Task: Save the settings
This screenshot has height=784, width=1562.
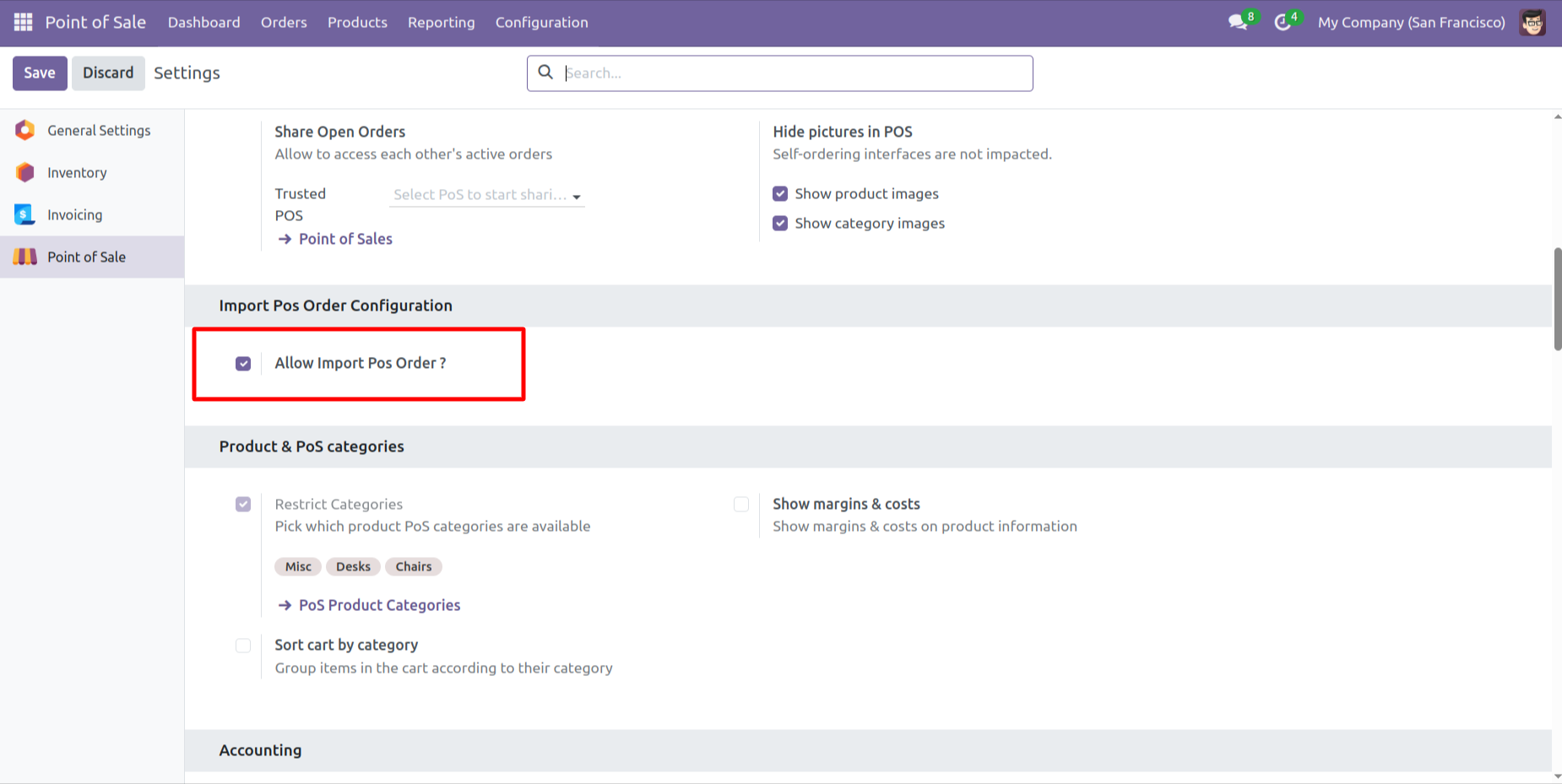Action: pos(40,73)
